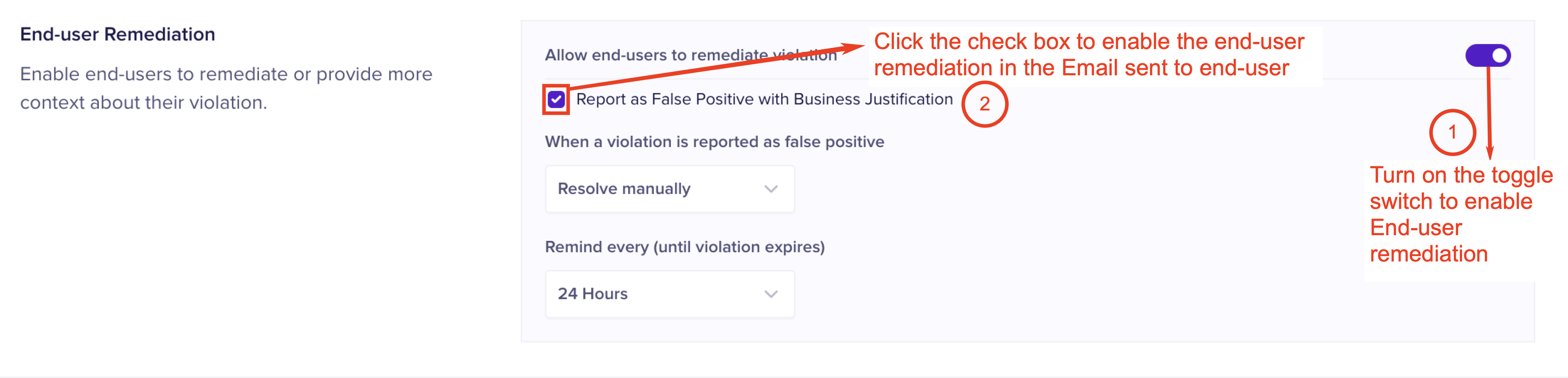Click the chevron arrow beside Resolve manually

pos(770,189)
